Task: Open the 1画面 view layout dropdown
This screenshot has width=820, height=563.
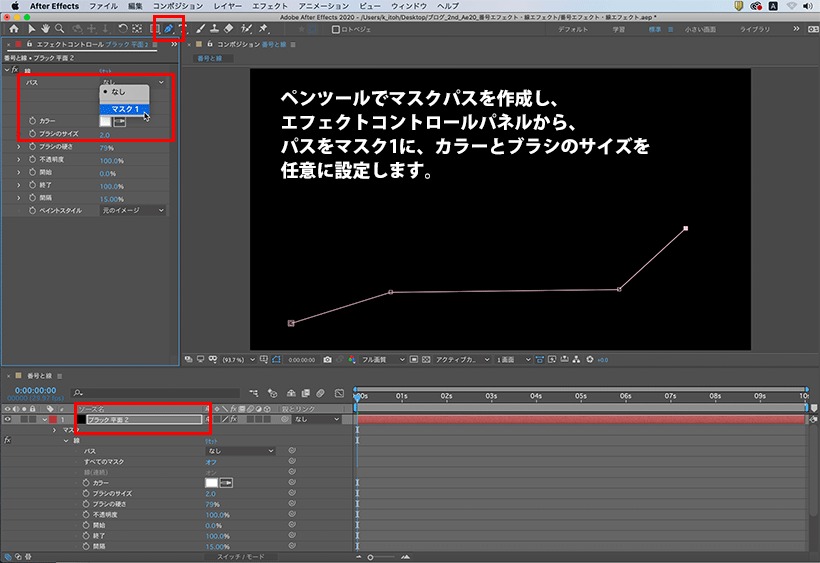Action: click(513, 360)
